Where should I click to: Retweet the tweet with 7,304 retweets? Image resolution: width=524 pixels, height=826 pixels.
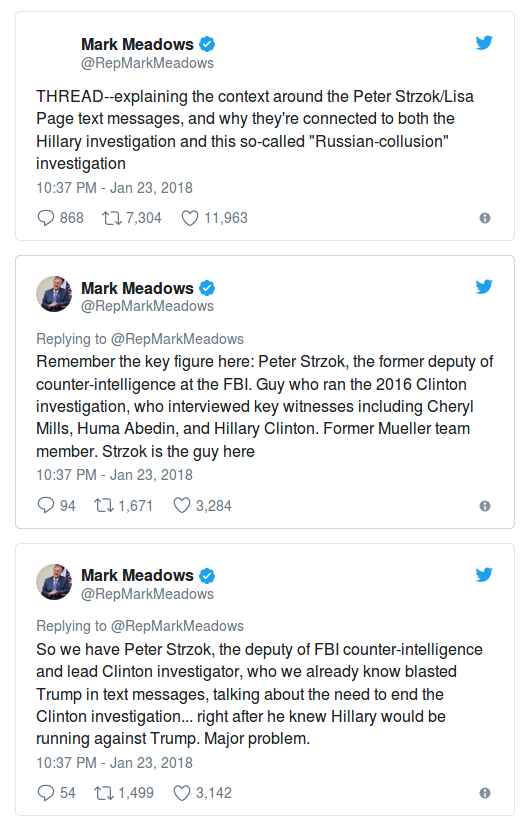click(x=112, y=218)
